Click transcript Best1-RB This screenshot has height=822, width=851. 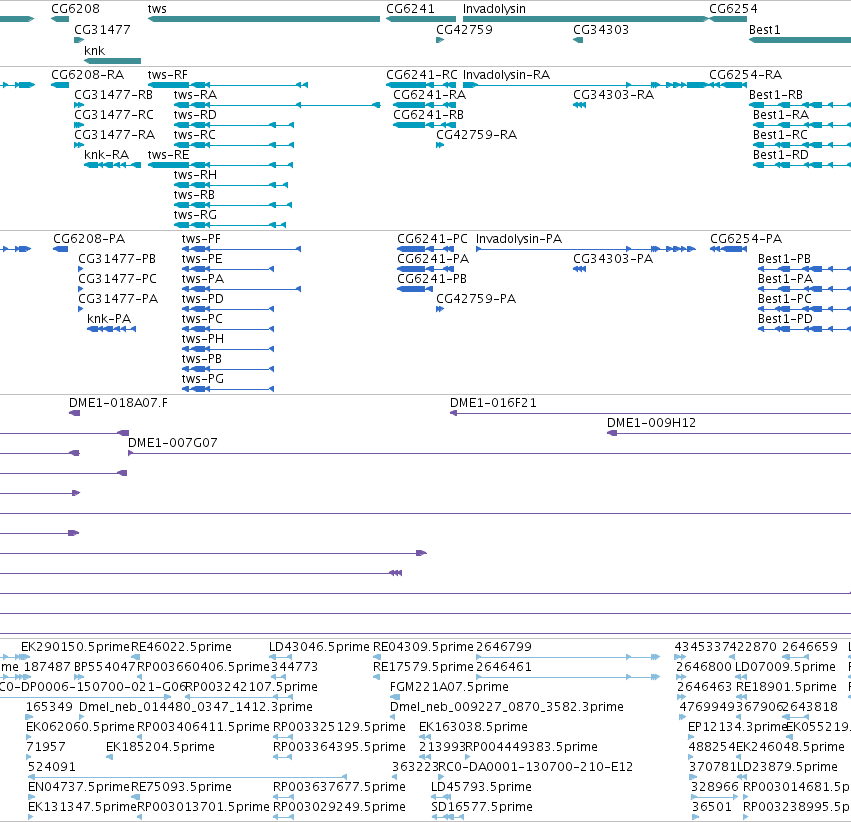point(800,105)
